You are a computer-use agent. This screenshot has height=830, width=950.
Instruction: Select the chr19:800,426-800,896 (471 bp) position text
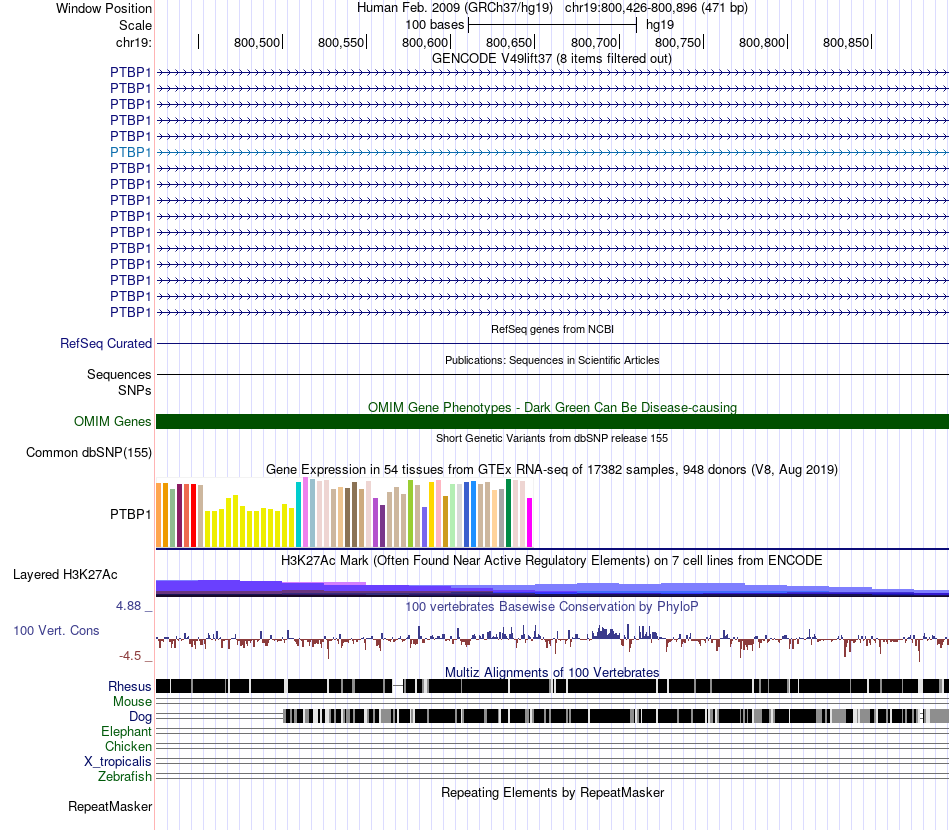(656, 8)
